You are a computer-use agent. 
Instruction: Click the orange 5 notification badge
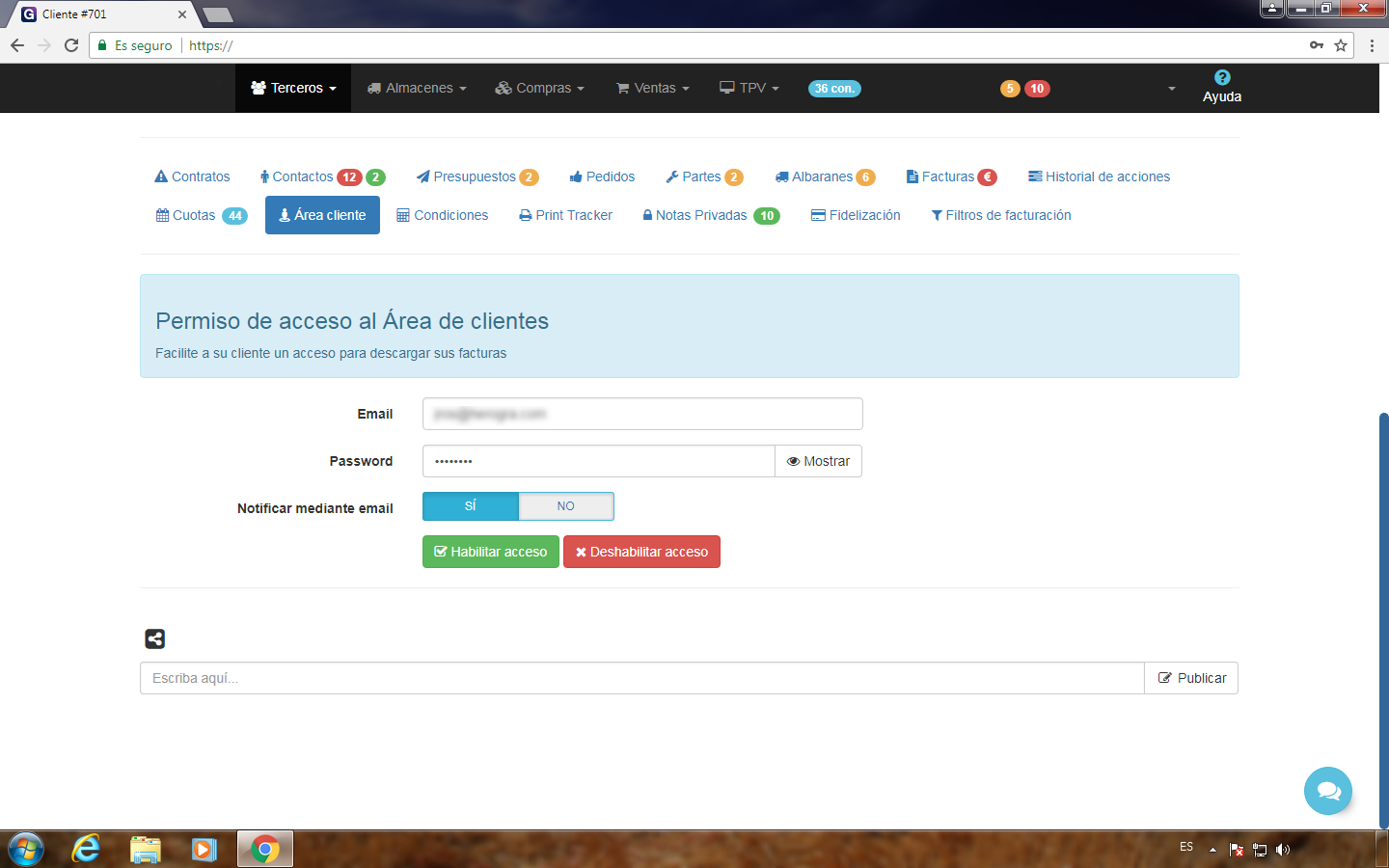click(x=1009, y=89)
